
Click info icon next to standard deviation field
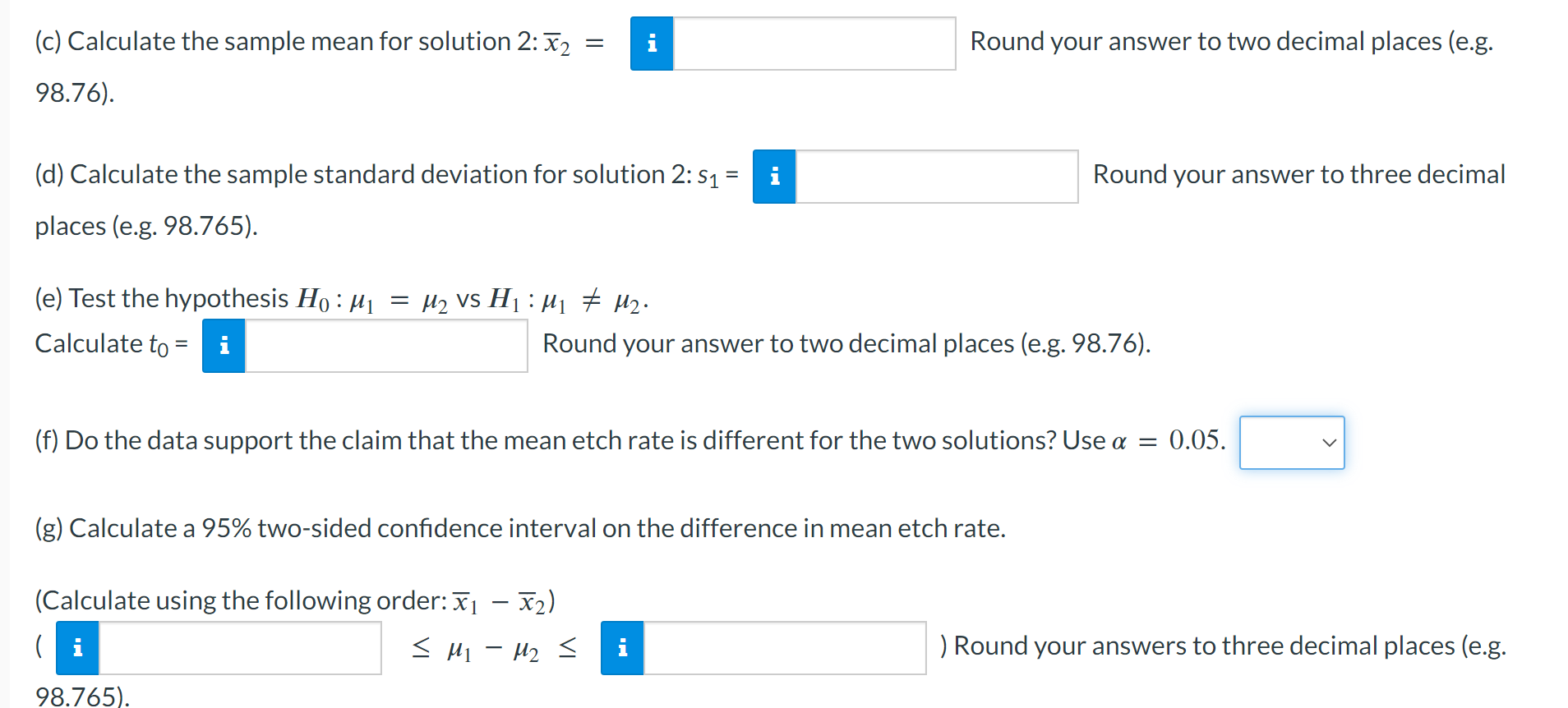click(774, 177)
